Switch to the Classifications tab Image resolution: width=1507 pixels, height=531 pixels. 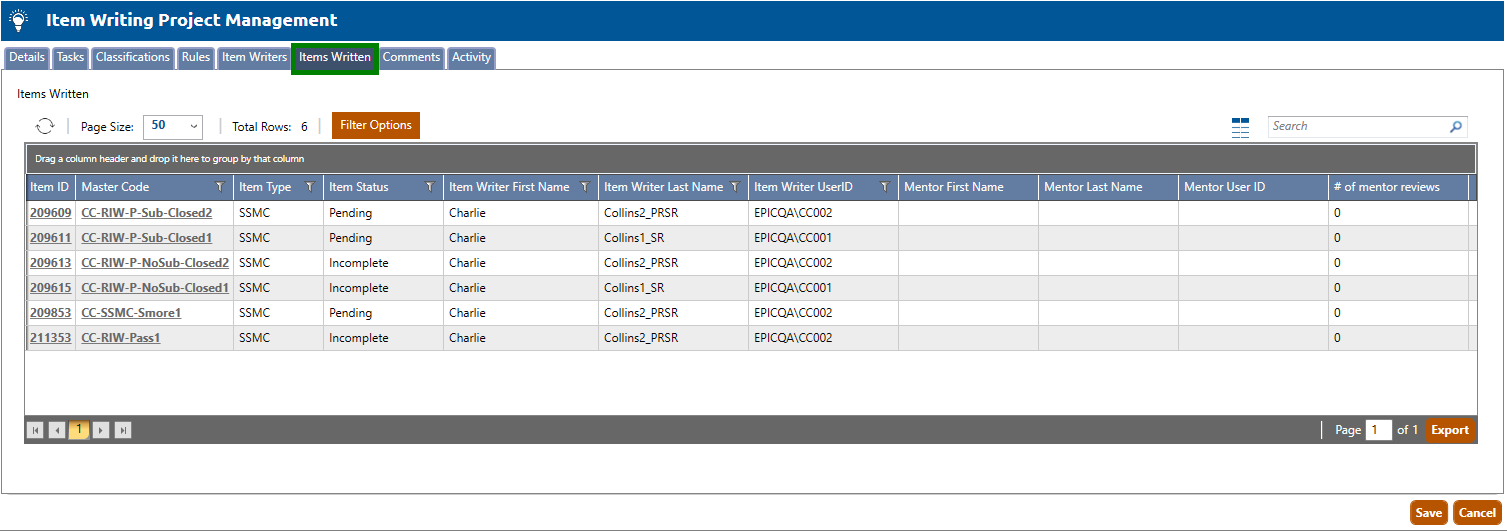(133, 57)
